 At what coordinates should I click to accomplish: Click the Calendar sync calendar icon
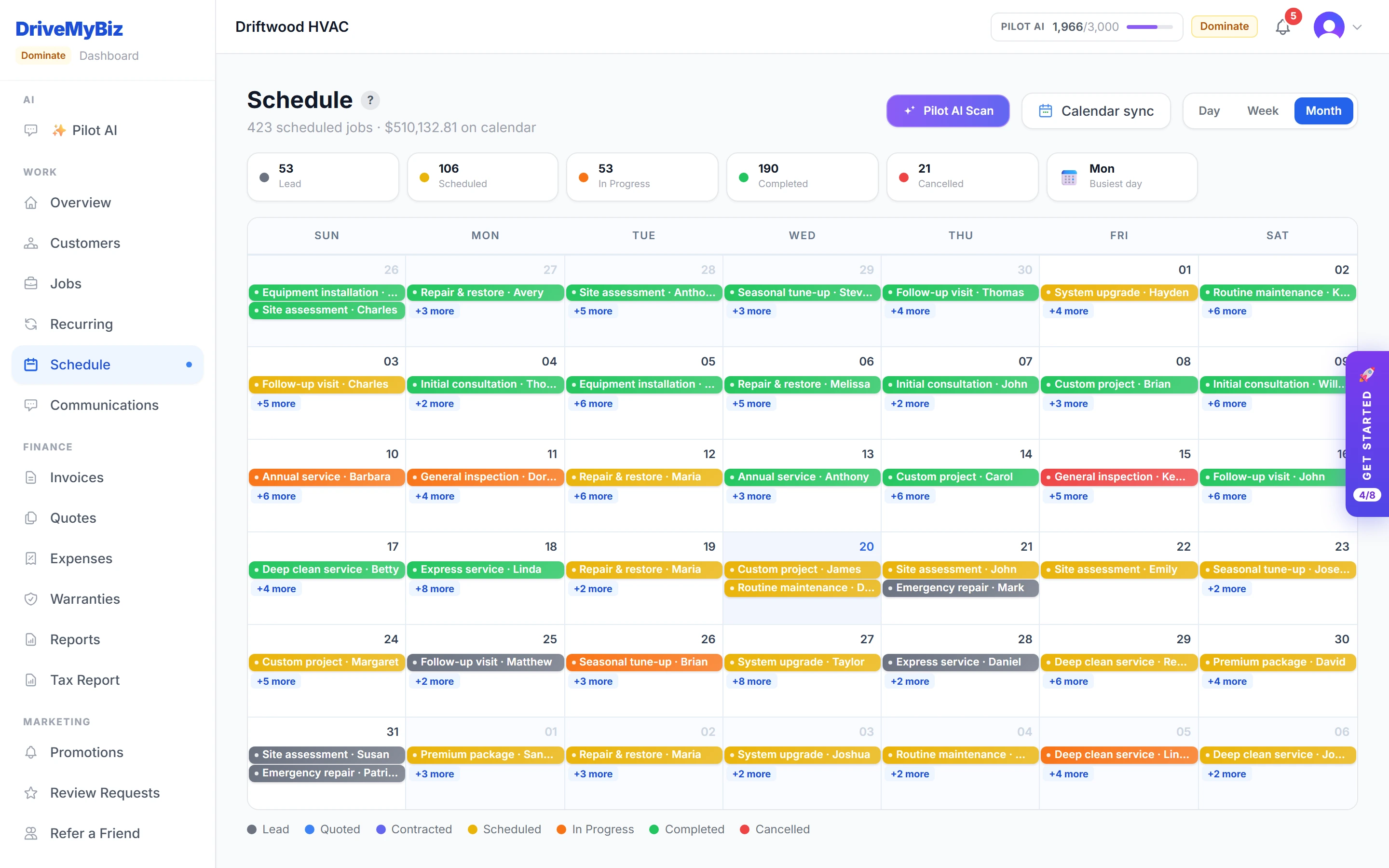(1045, 111)
